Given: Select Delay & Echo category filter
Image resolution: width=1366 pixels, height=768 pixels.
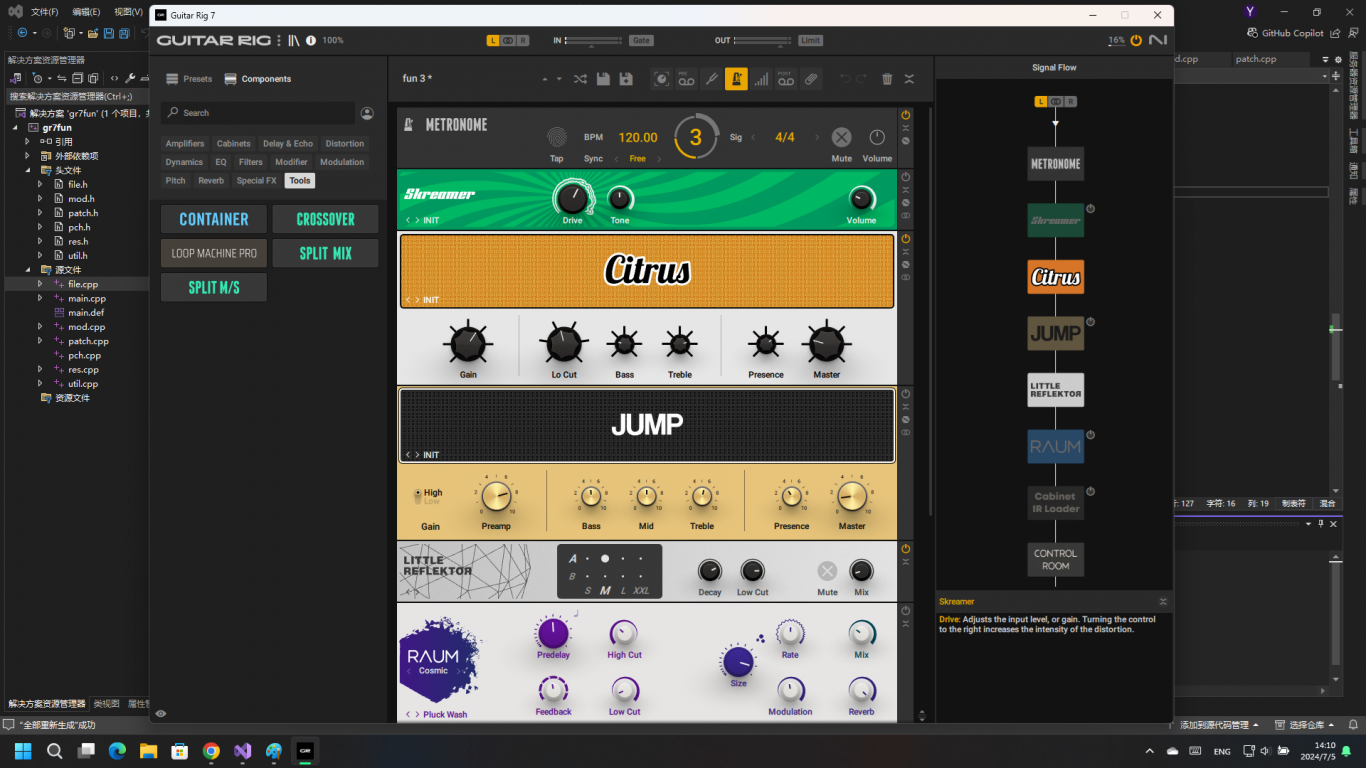Looking at the screenshot, I should coord(288,144).
